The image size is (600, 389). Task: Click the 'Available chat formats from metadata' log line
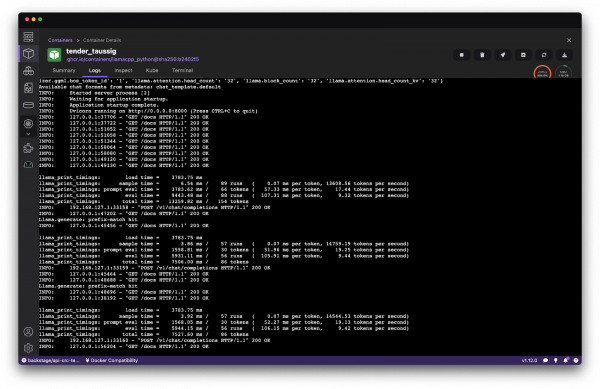pos(130,87)
